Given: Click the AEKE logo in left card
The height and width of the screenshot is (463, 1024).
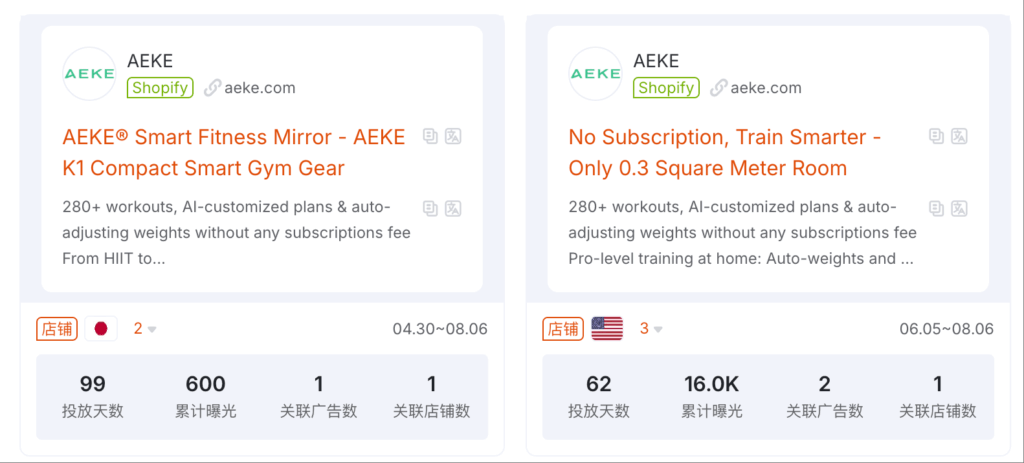Looking at the screenshot, I should click(89, 74).
